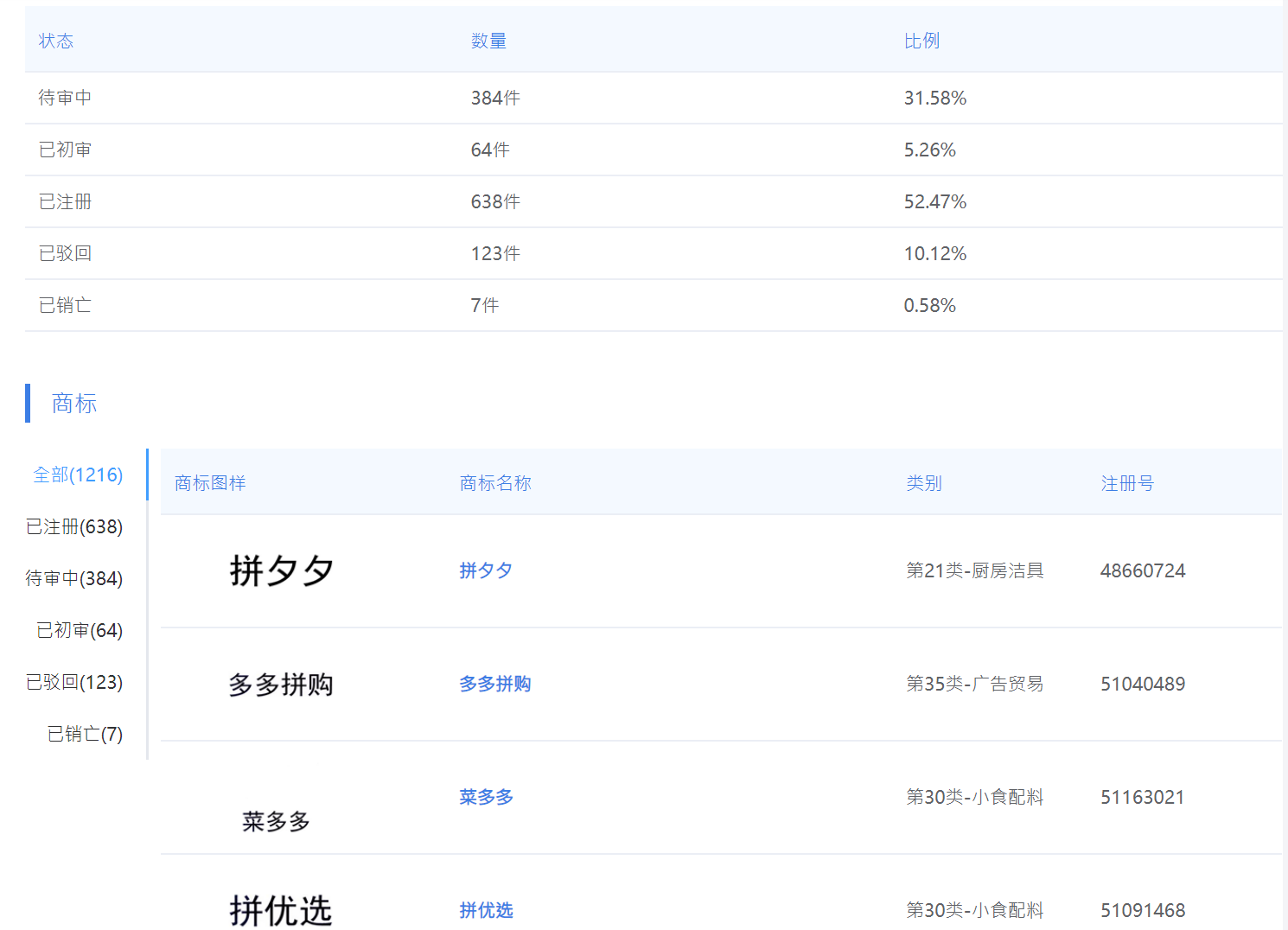Click the 商标 section heading
This screenshot has height=930, width=1288.
point(74,403)
